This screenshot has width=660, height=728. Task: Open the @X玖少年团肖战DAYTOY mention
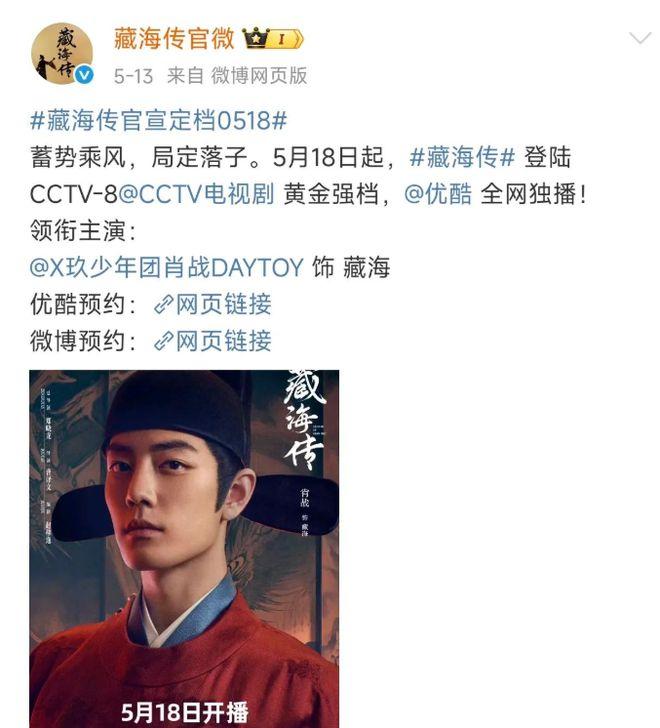tap(167, 267)
